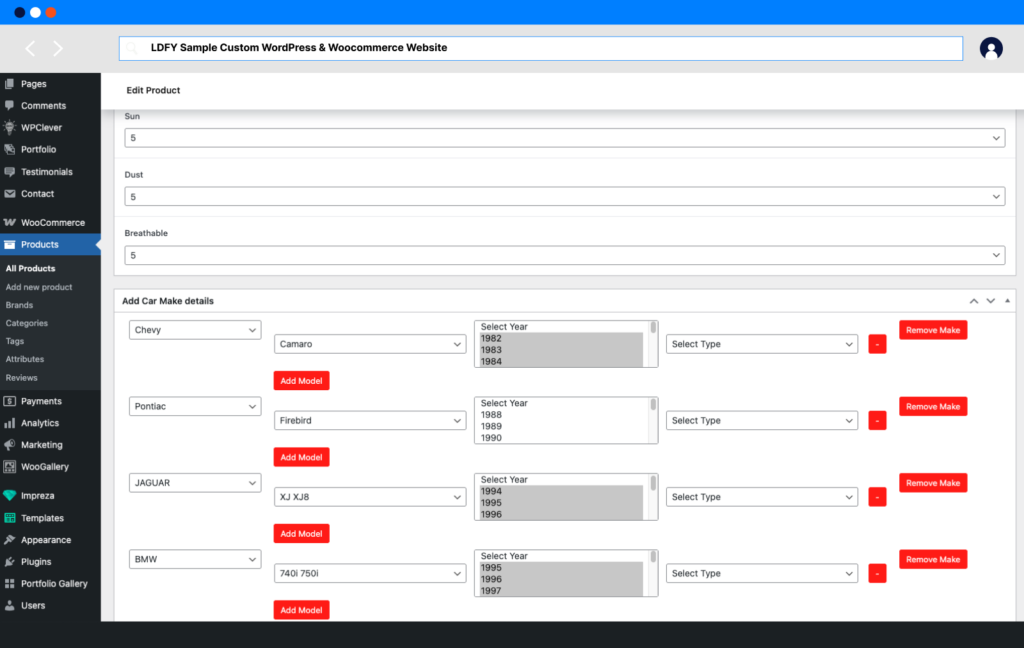1024x648 pixels.
Task: Open Attributes submenu item
Action: (x=25, y=359)
